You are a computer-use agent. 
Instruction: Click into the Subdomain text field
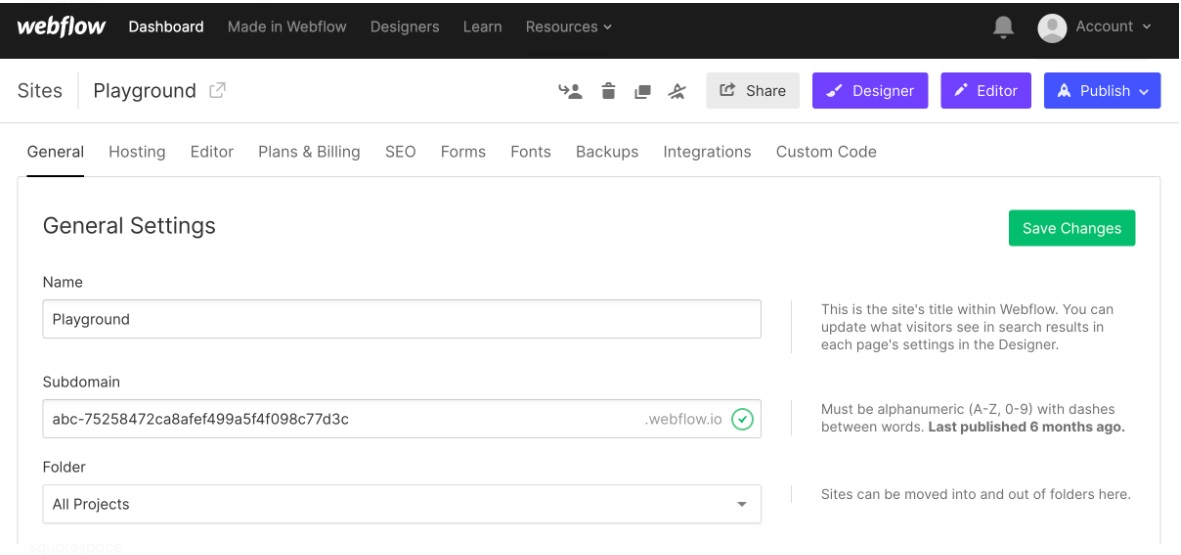click(x=340, y=419)
